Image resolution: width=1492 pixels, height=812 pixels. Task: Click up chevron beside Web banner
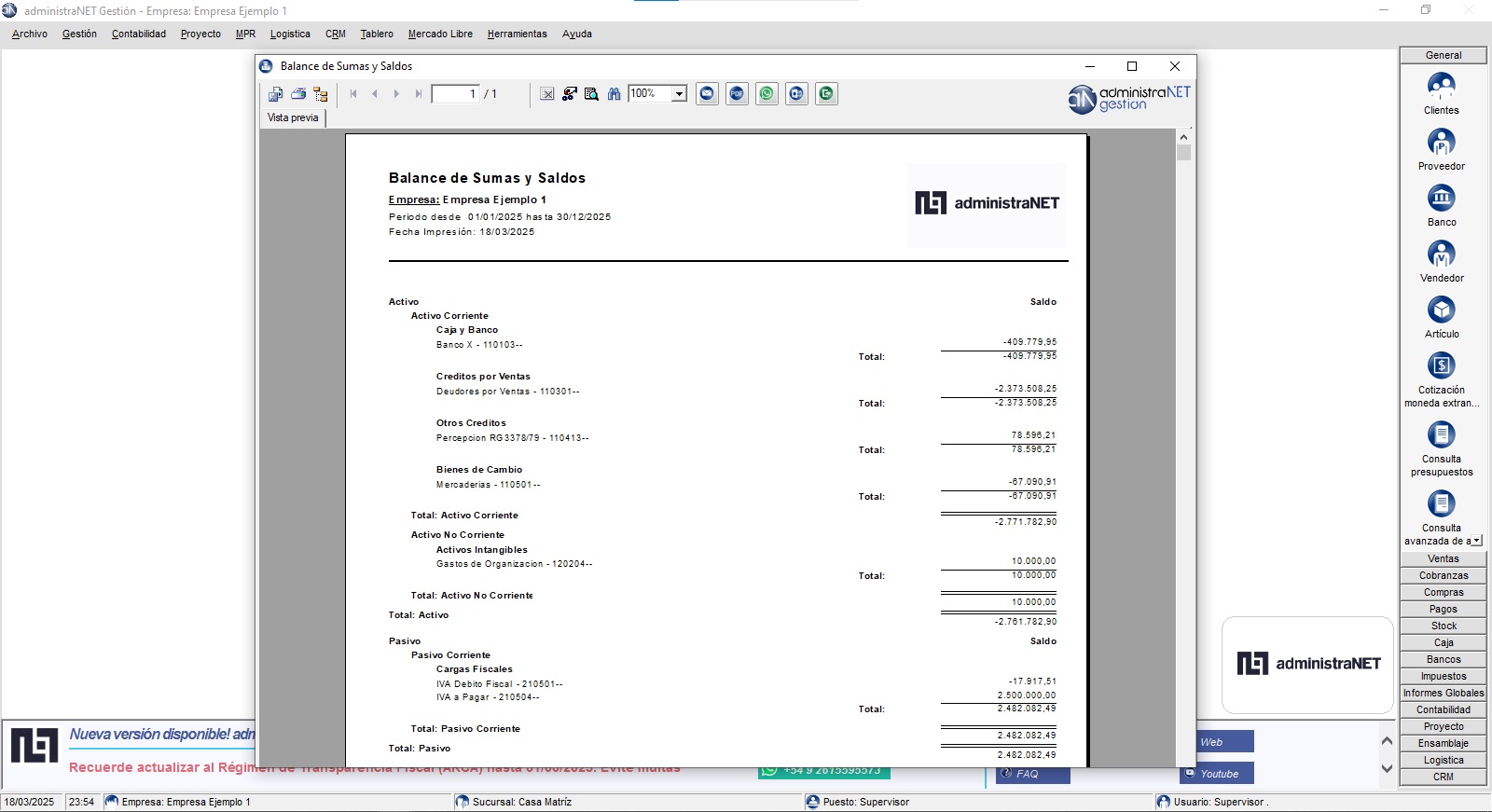pos(1387,741)
